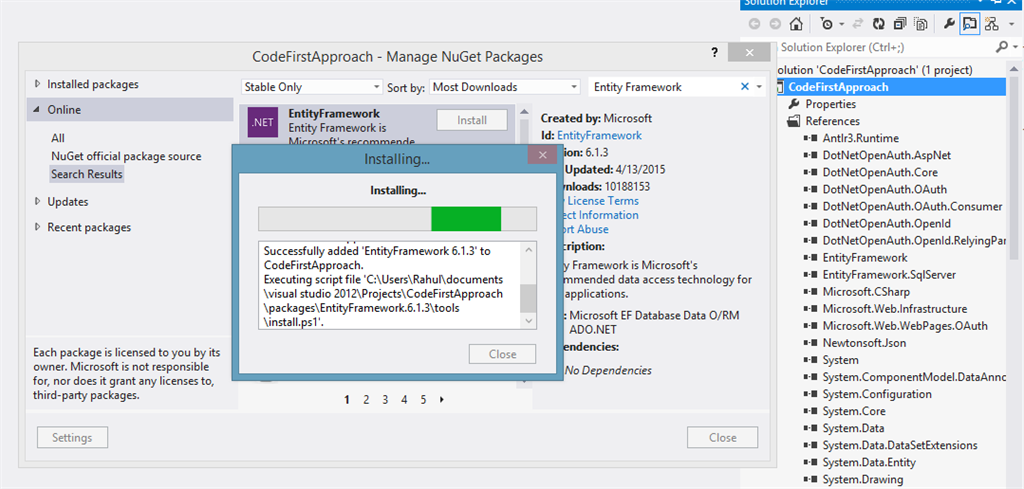Click wrench icon beside Properties node

(794, 104)
